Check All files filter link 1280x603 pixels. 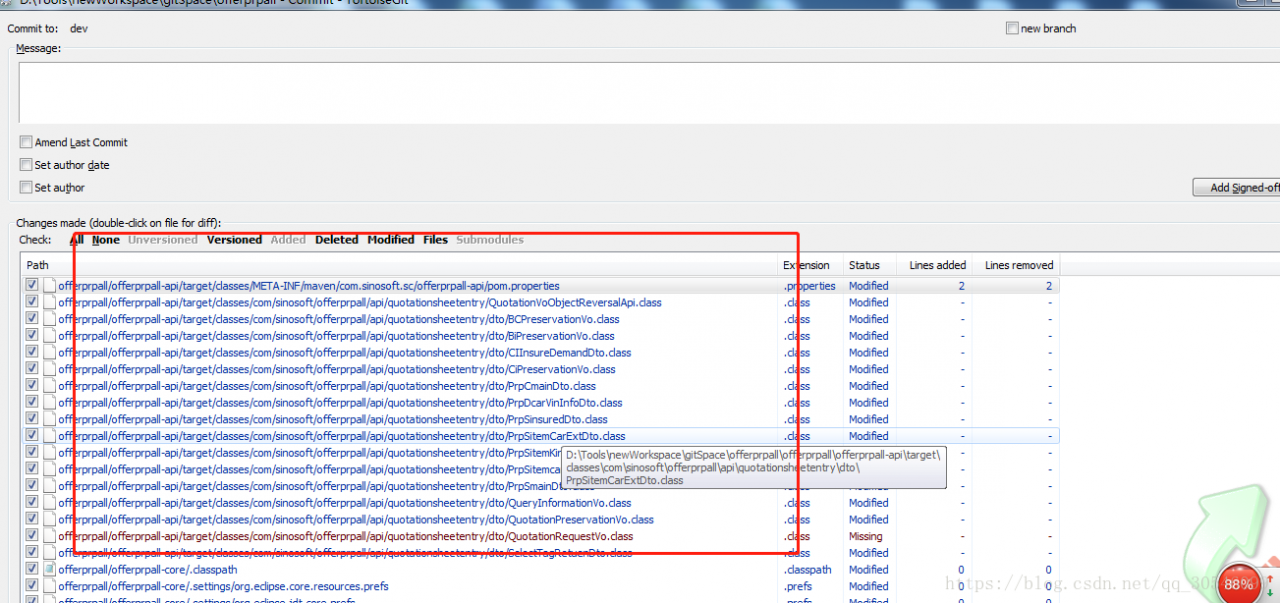77,240
